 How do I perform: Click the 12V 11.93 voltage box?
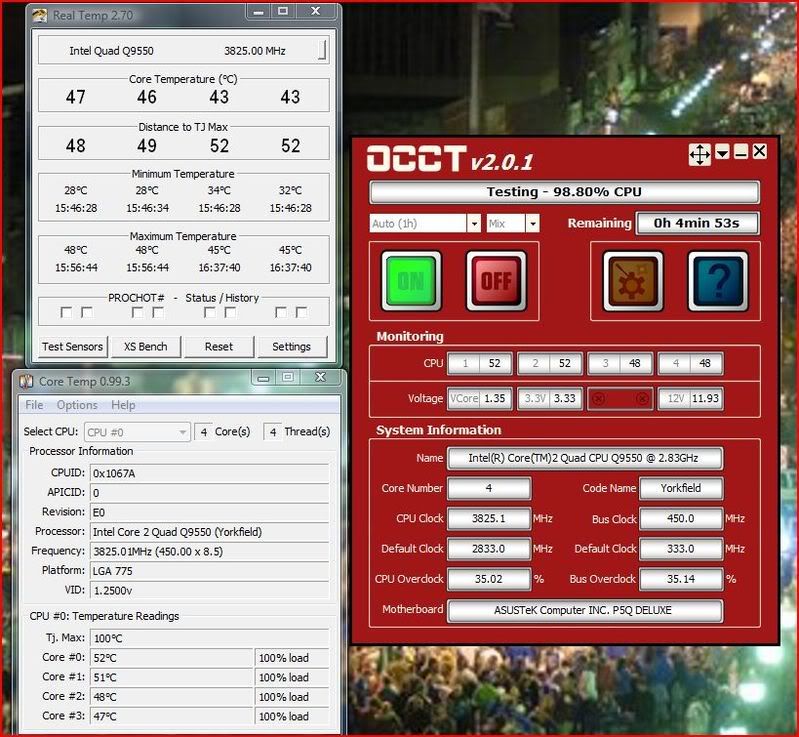(x=690, y=399)
